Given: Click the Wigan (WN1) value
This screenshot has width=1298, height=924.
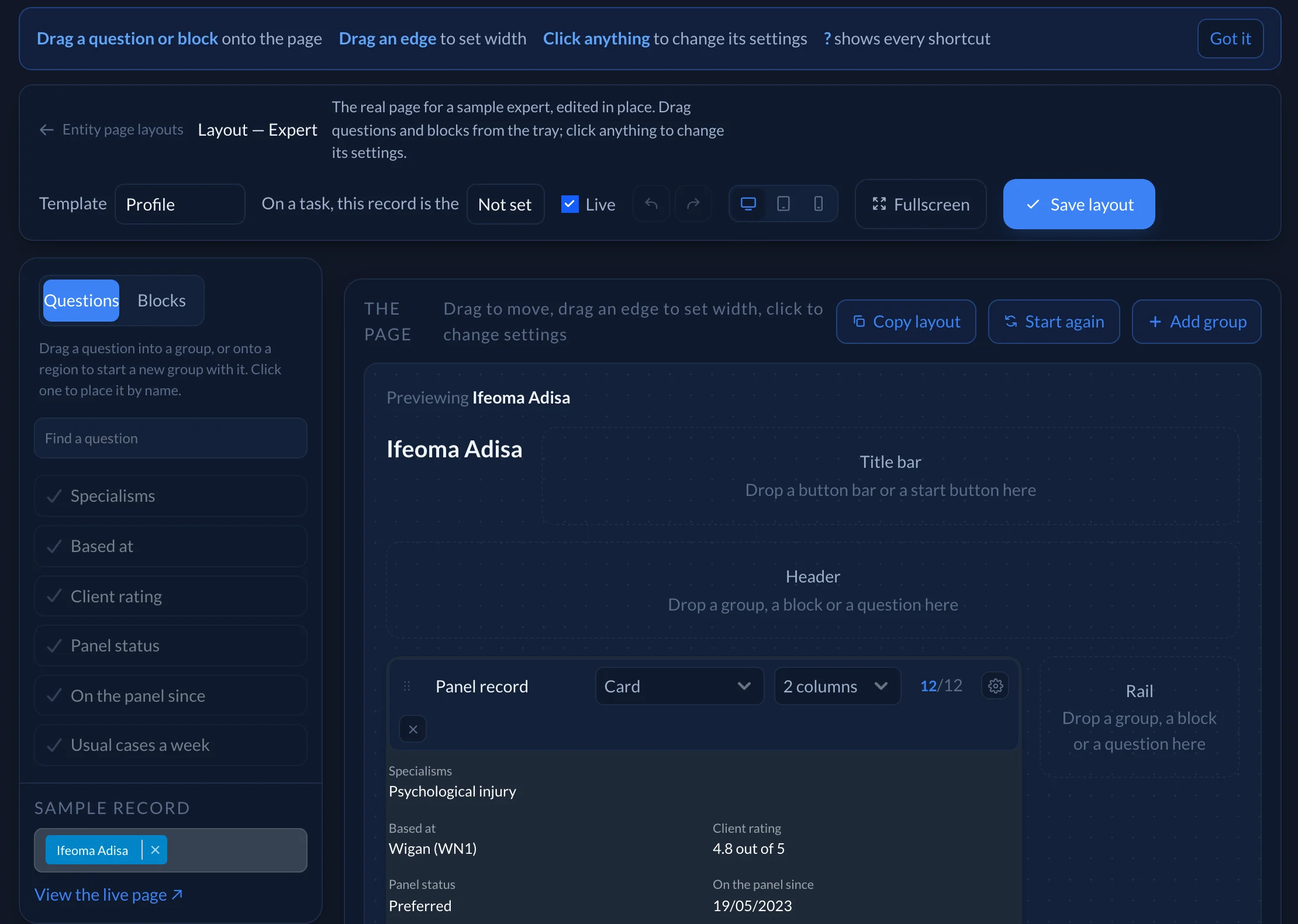Looking at the screenshot, I should (433, 849).
